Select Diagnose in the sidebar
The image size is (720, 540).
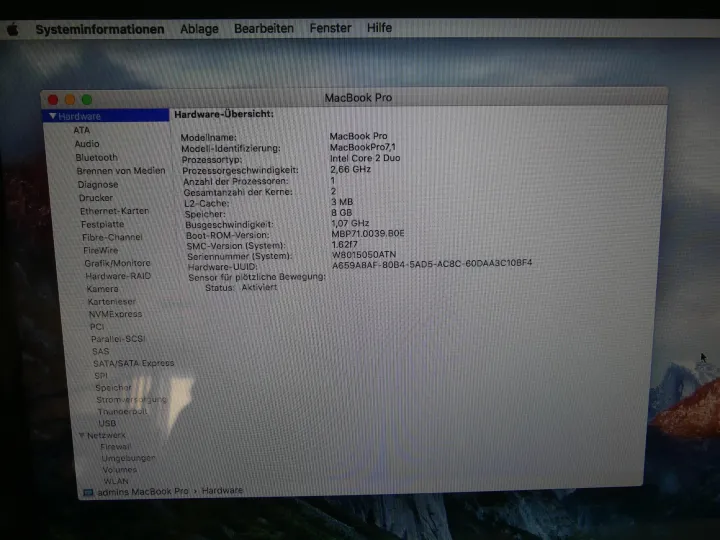tap(98, 185)
